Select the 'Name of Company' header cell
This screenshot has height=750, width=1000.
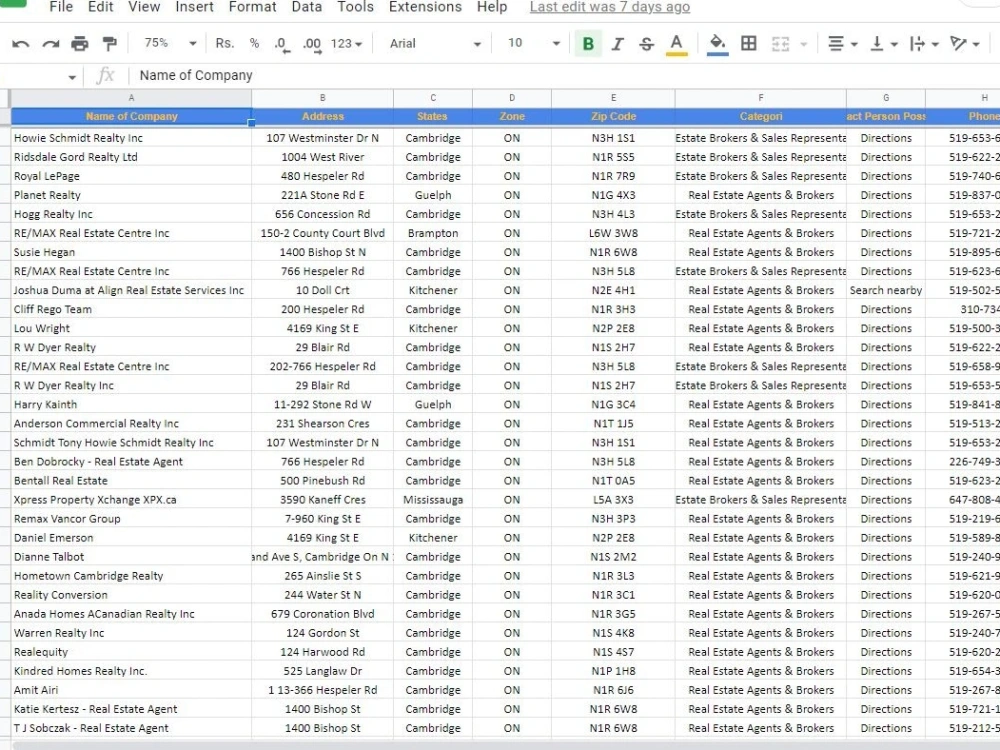tap(131, 117)
